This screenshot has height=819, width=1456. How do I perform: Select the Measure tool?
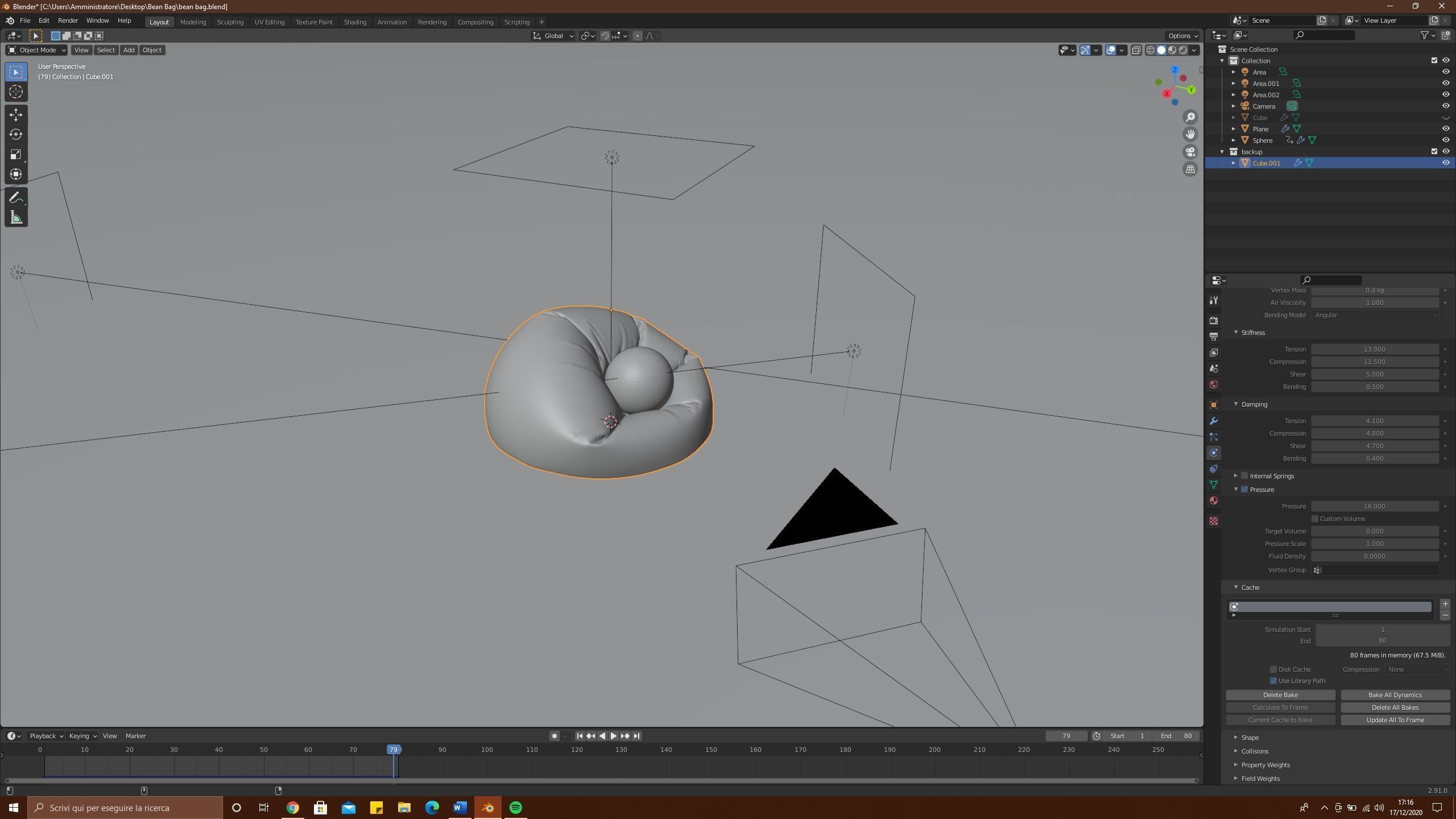16,218
